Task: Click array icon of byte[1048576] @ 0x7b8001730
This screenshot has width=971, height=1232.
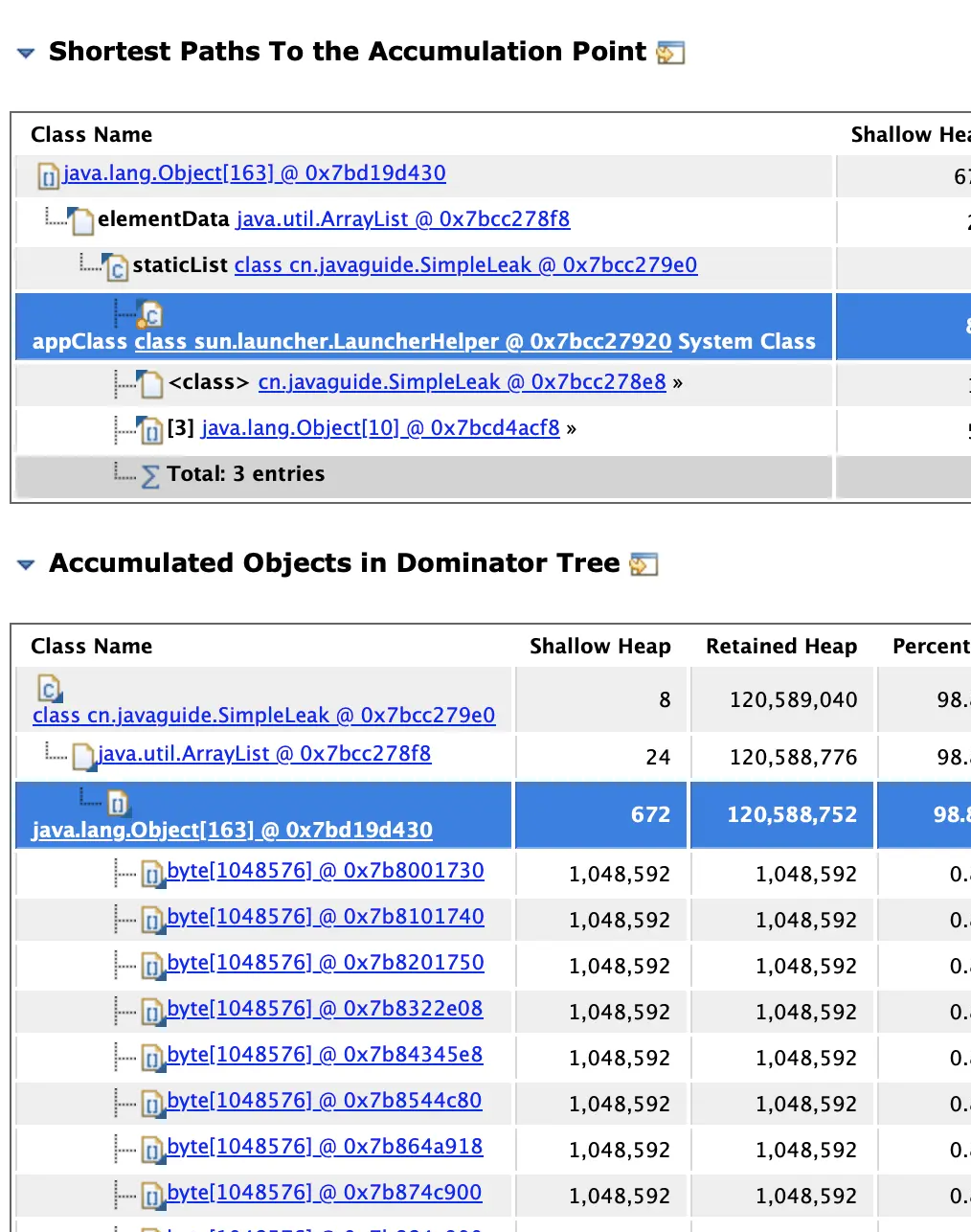Action: 152,873
